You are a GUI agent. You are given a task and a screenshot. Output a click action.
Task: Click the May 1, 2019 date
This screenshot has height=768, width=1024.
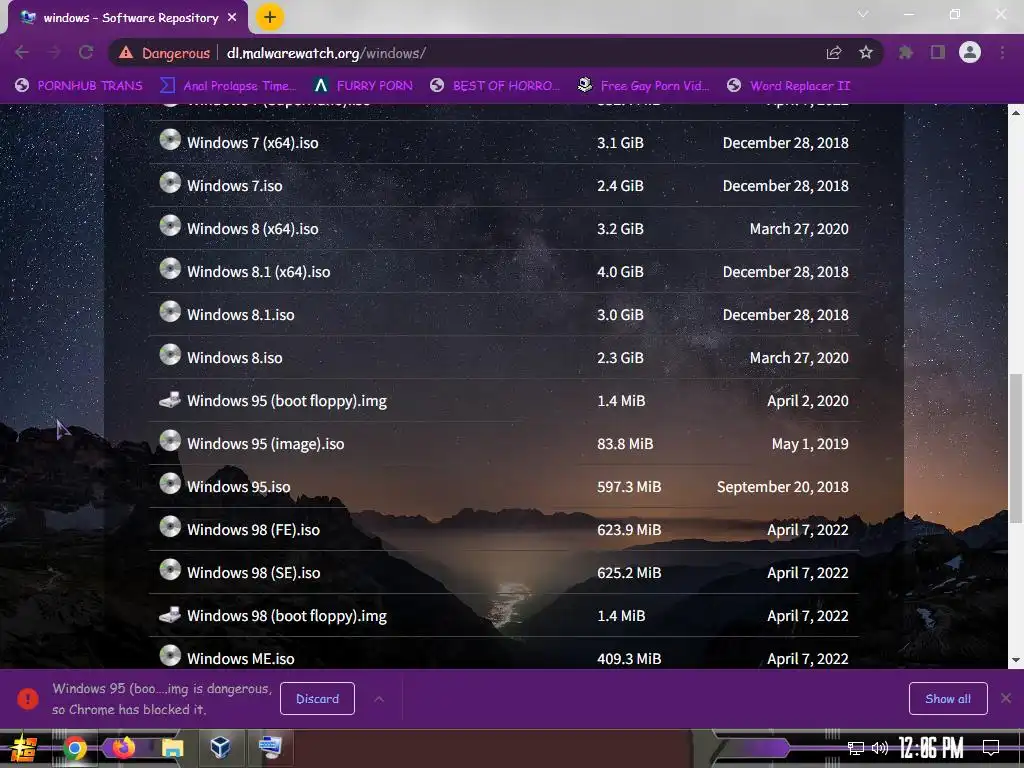tap(810, 444)
